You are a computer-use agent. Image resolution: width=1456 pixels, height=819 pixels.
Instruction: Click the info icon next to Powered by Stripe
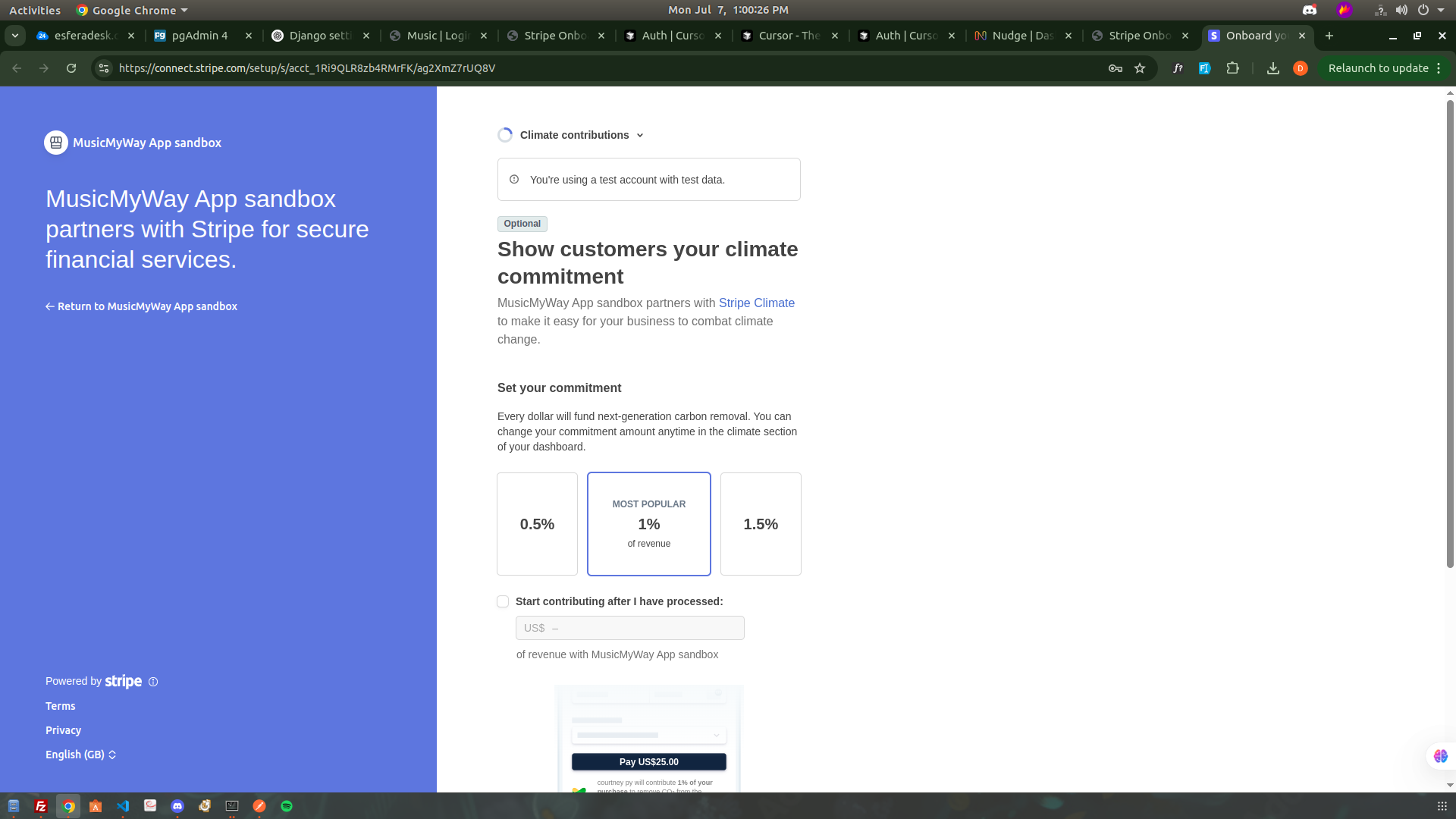point(153,682)
